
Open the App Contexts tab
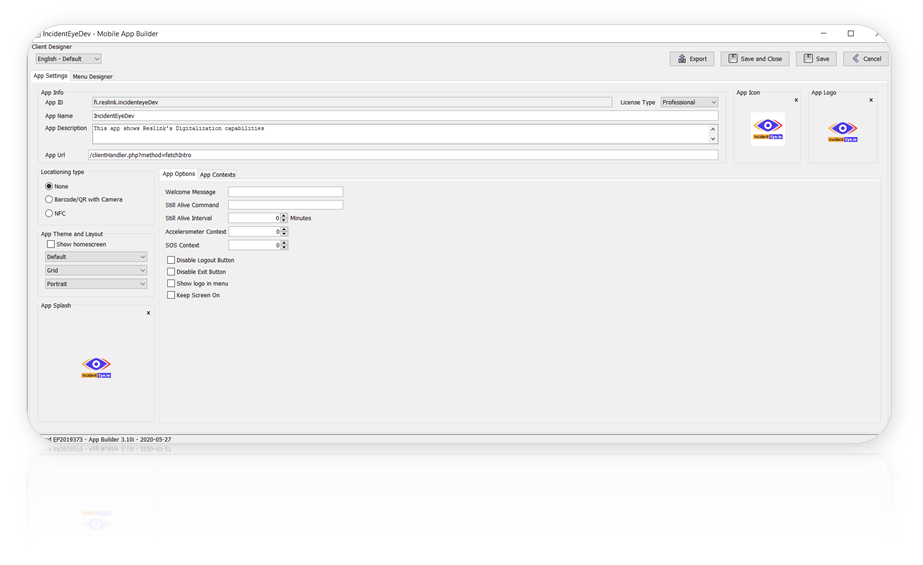tap(218, 175)
